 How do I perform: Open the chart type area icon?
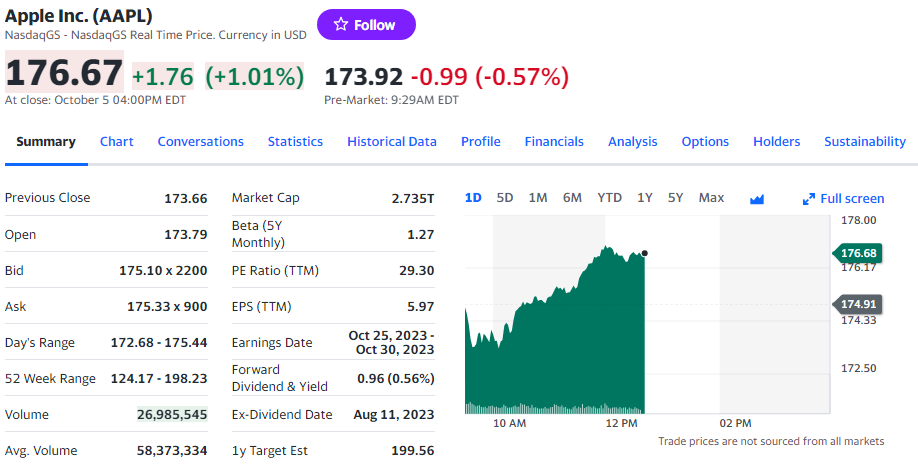(x=757, y=200)
